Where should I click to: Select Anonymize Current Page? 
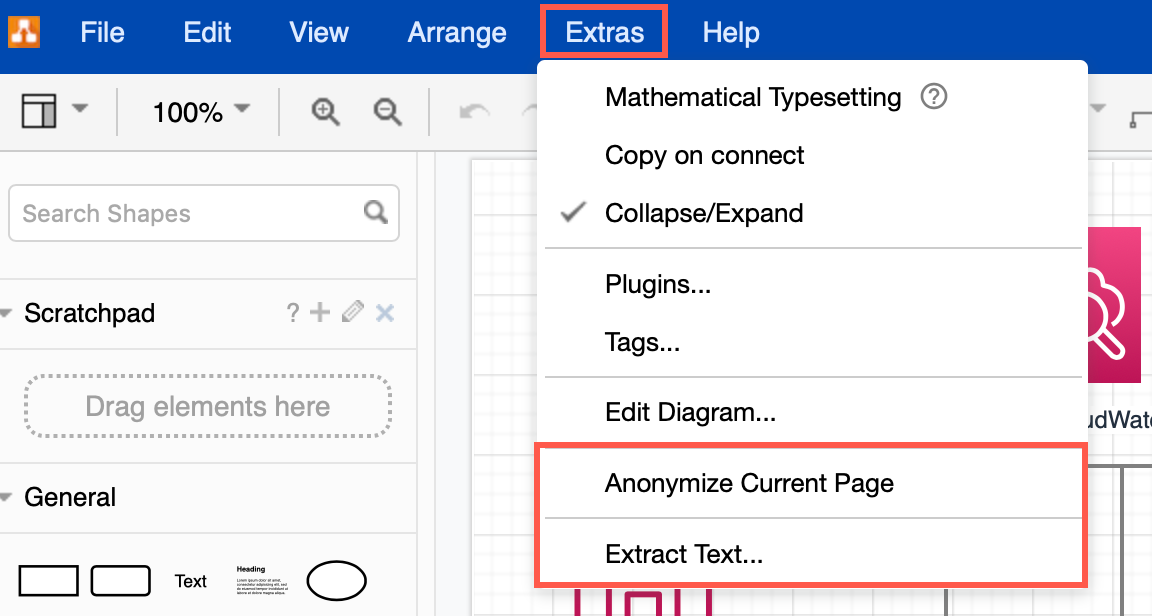[748, 483]
